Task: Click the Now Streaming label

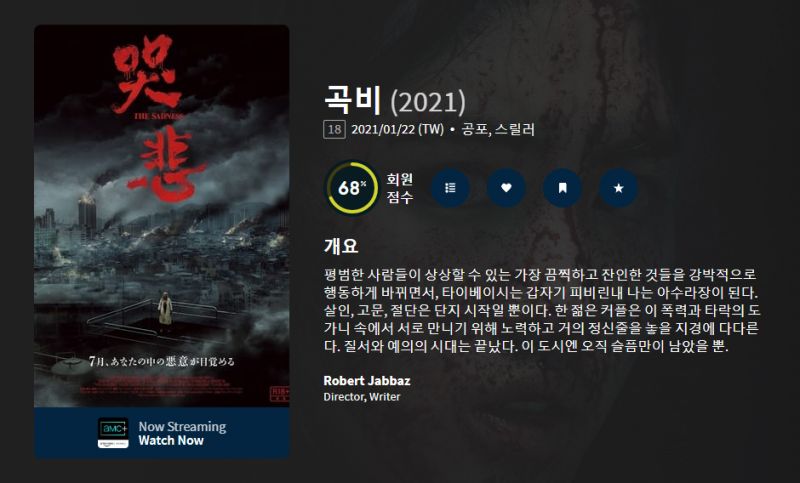Action: click(x=182, y=426)
